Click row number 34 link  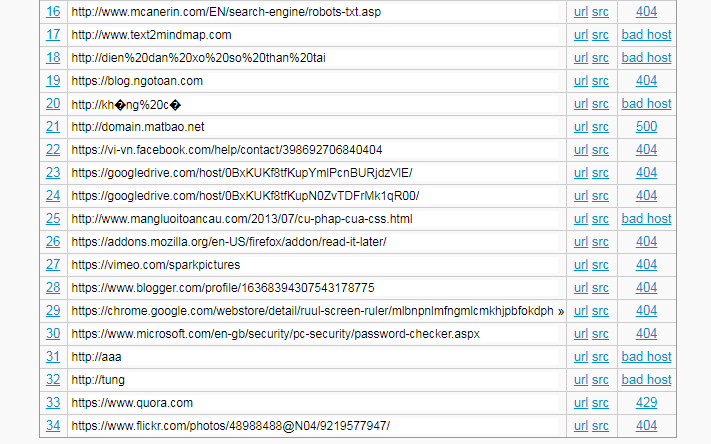pos(53,426)
